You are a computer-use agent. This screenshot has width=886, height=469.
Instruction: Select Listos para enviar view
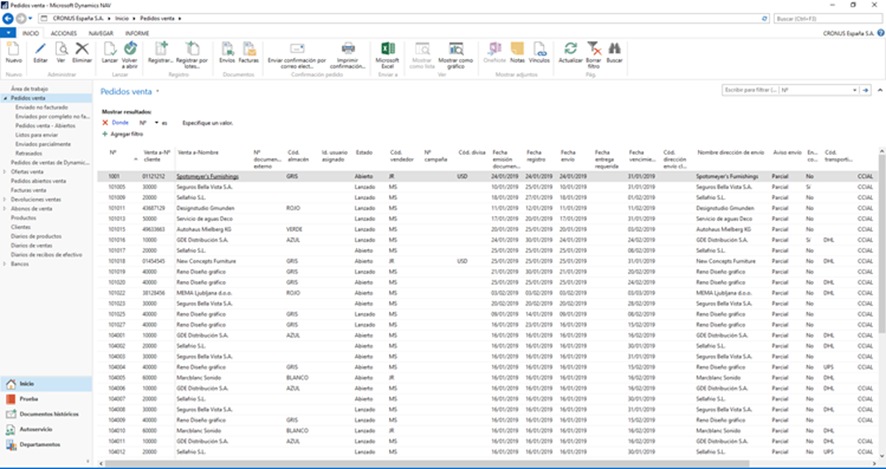pos(37,135)
